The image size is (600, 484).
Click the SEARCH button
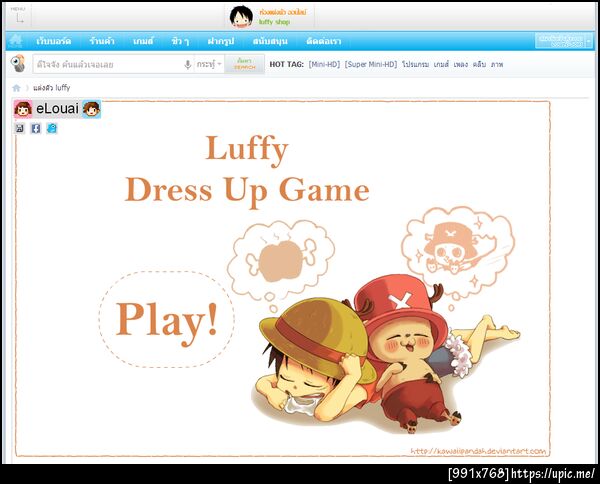244,64
